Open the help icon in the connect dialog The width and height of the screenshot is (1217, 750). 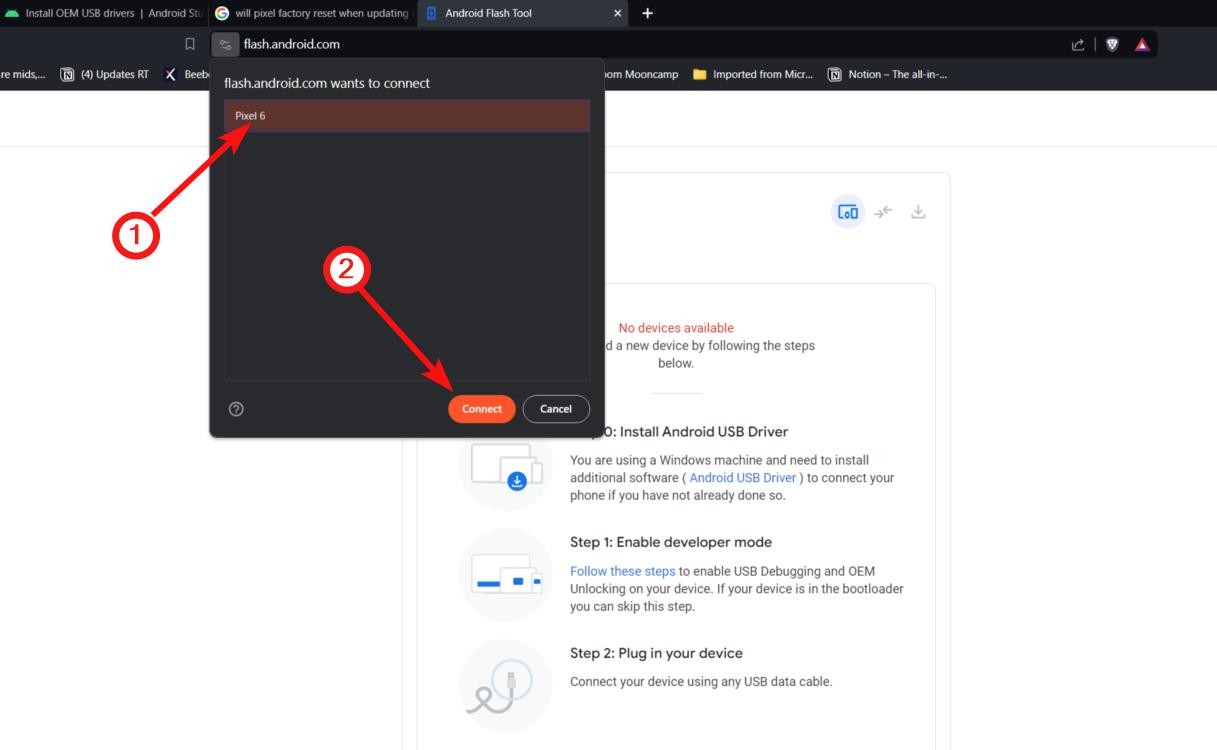[x=236, y=409]
